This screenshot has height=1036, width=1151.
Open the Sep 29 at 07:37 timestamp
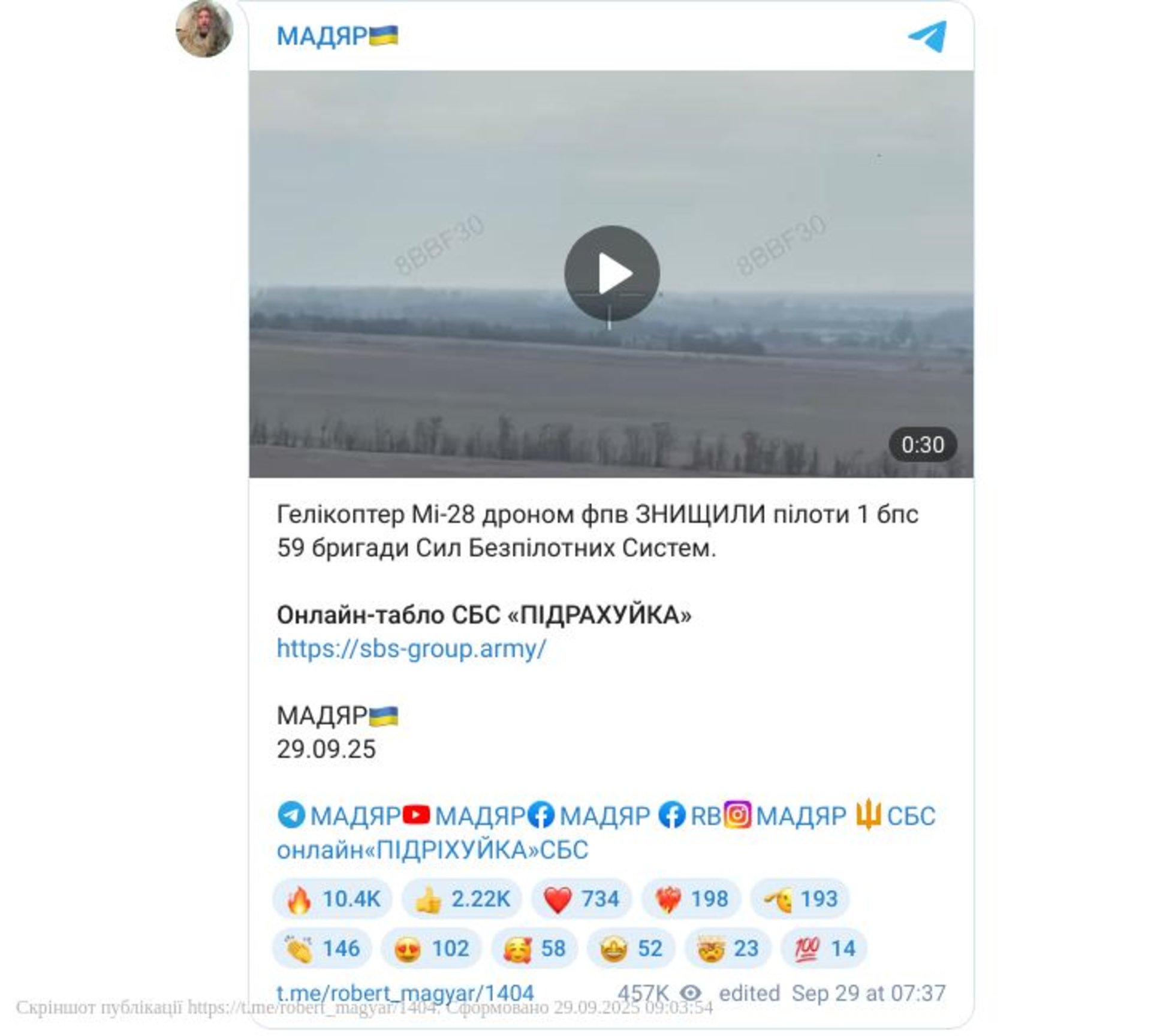[869, 993]
